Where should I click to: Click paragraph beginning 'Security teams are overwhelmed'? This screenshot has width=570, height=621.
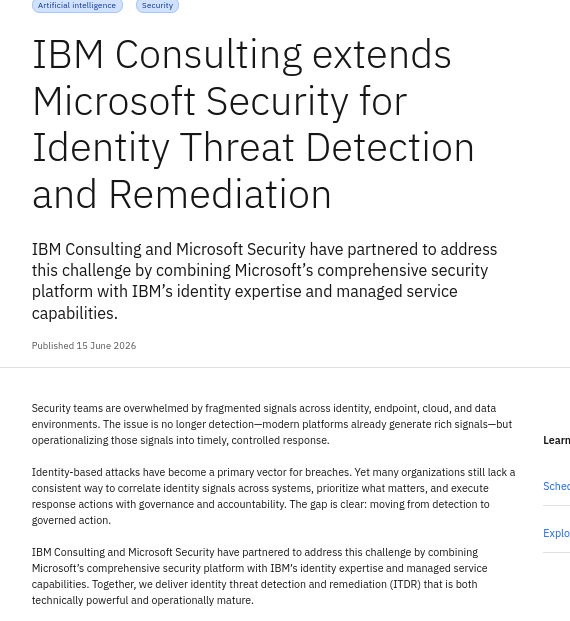[272, 424]
